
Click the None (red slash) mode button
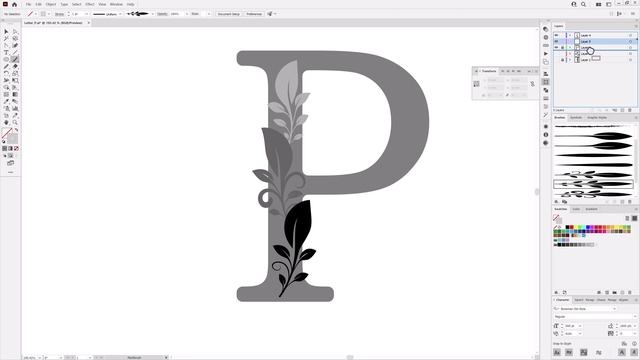click(x=16, y=149)
